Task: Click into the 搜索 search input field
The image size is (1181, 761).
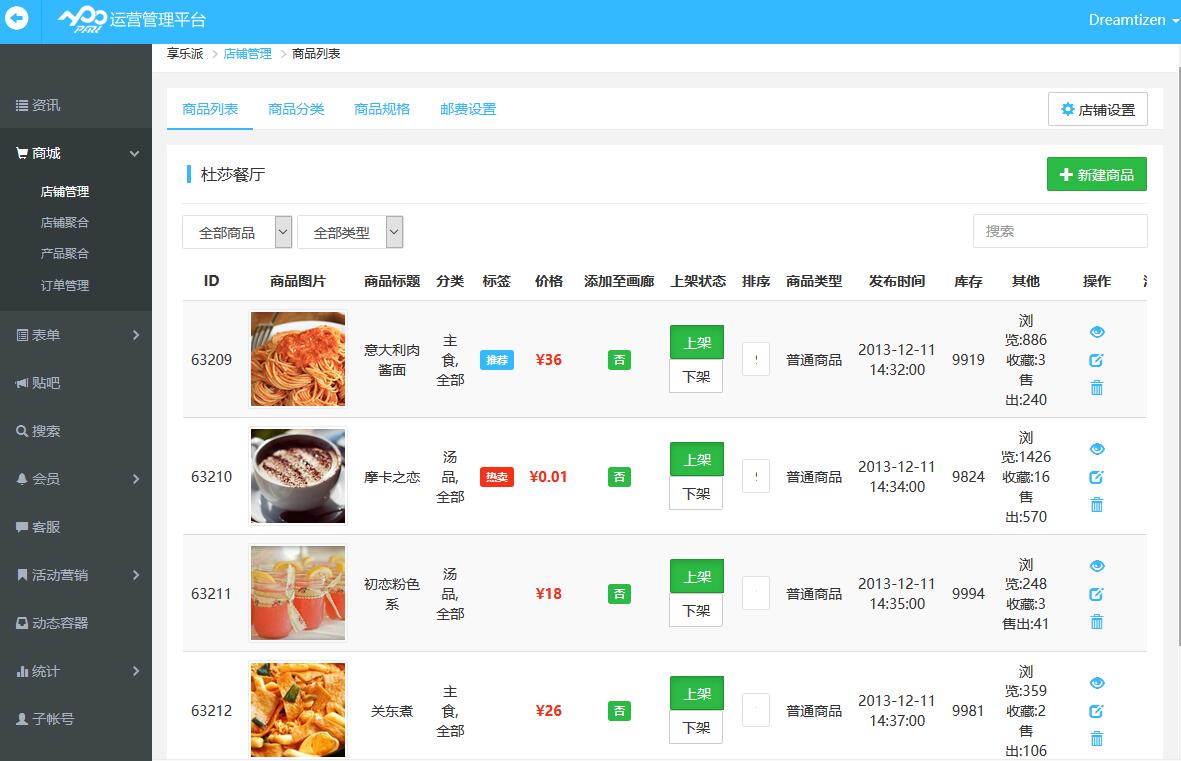Action: [1059, 231]
